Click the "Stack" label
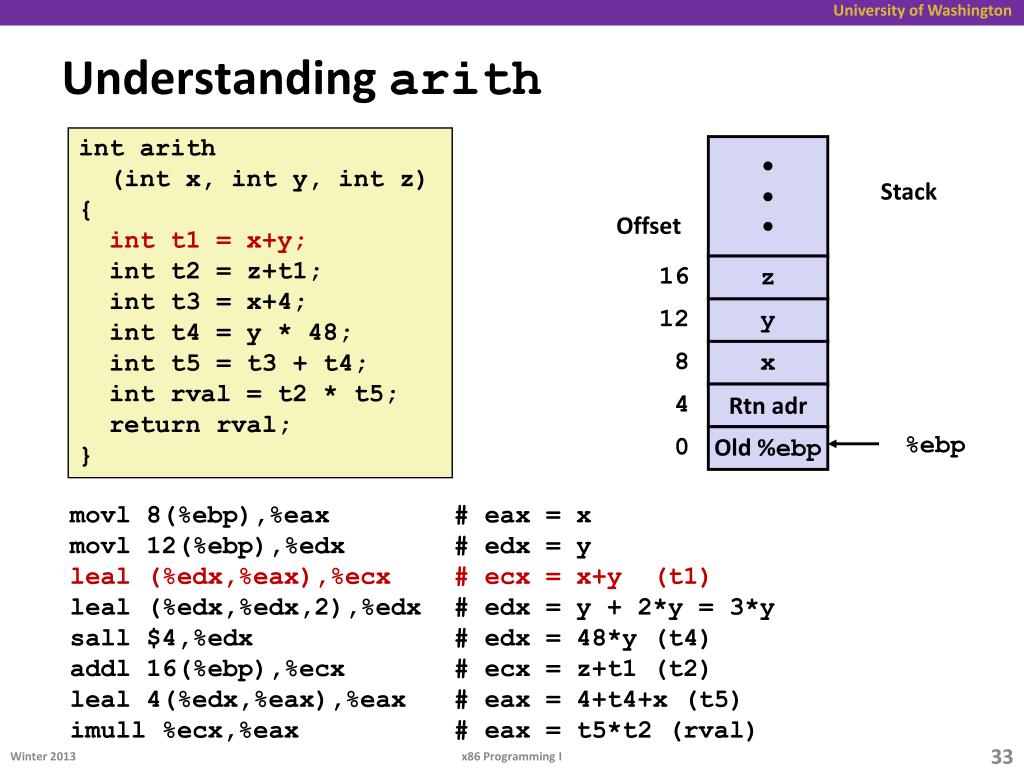 pyautogui.click(x=908, y=192)
